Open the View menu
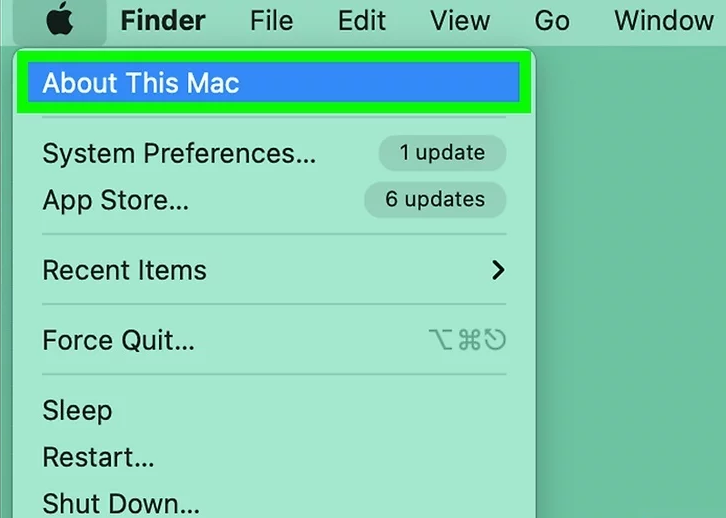 tap(460, 21)
